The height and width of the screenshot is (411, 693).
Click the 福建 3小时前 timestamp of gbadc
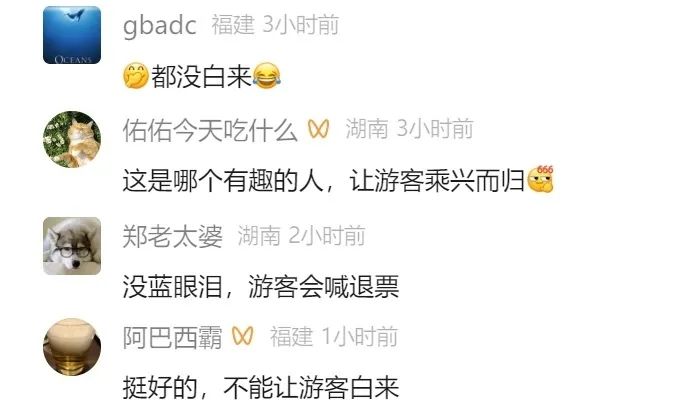click(275, 24)
